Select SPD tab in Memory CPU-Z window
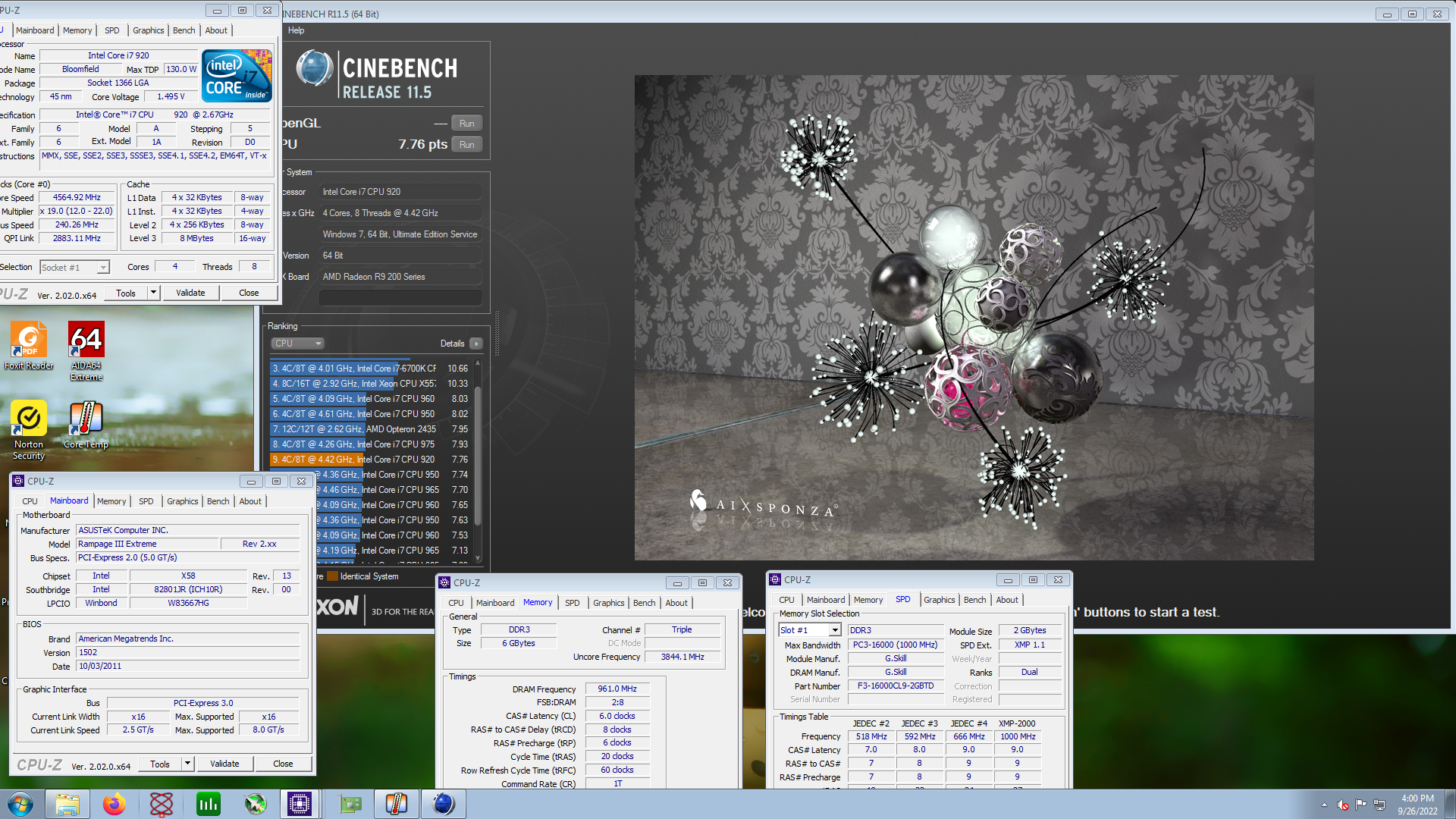The height and width of the screenshot is (819, 1456). click(573, 603)
